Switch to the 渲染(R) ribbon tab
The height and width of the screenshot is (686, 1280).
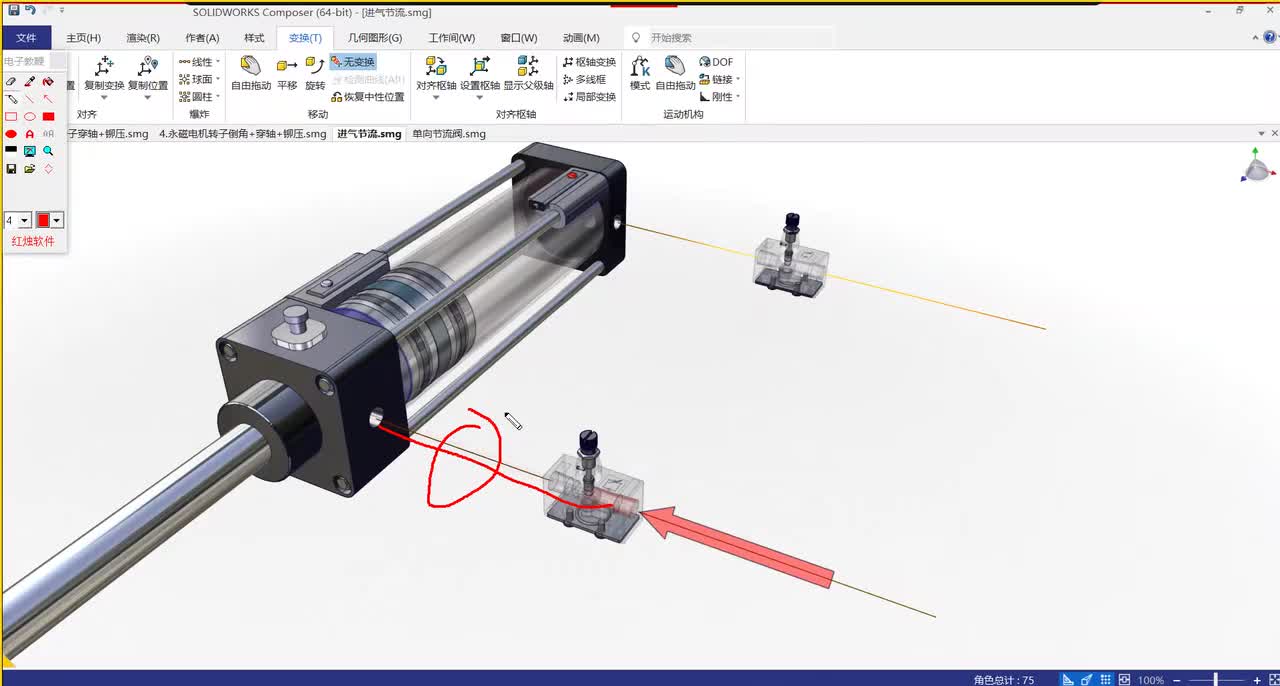coord(143,38)
